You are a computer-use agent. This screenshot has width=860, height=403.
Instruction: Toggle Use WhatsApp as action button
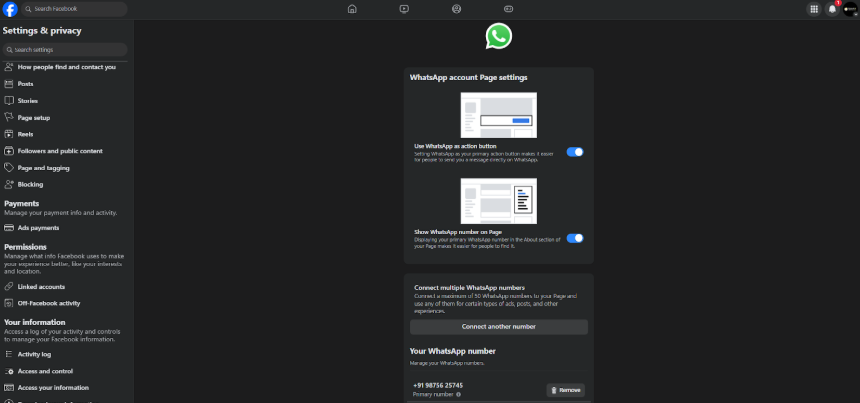[x=575, y=152]
